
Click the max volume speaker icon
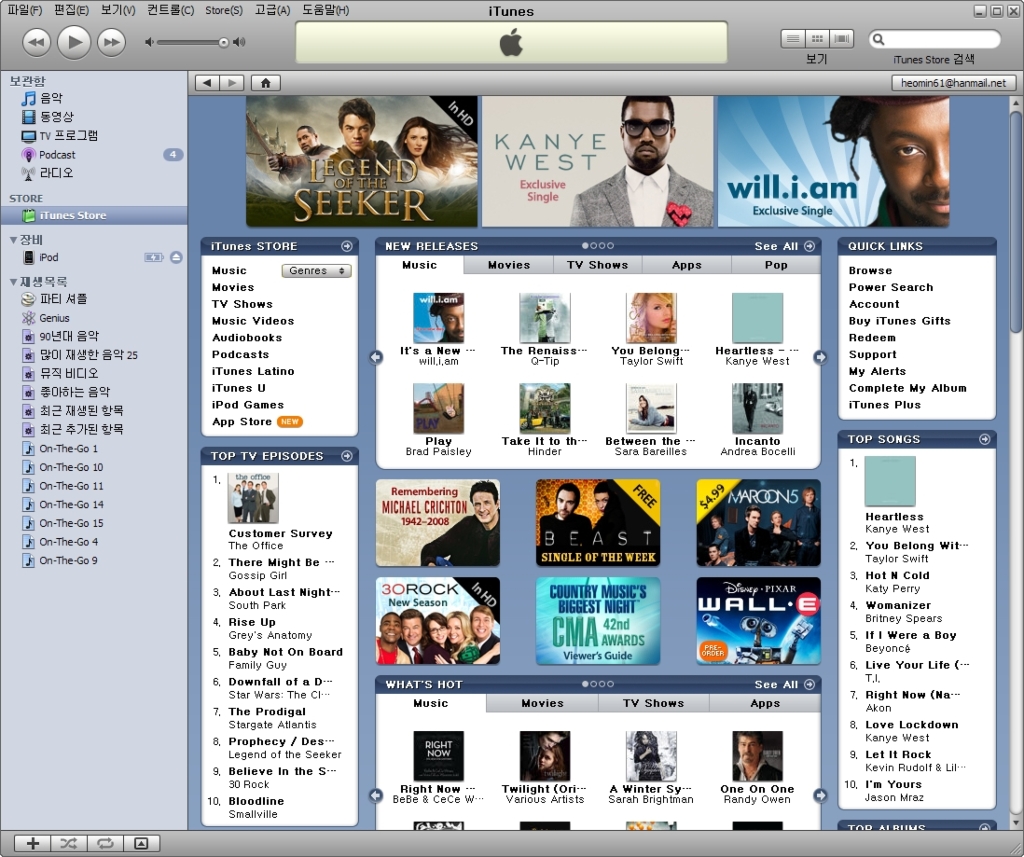coord(240,42)
